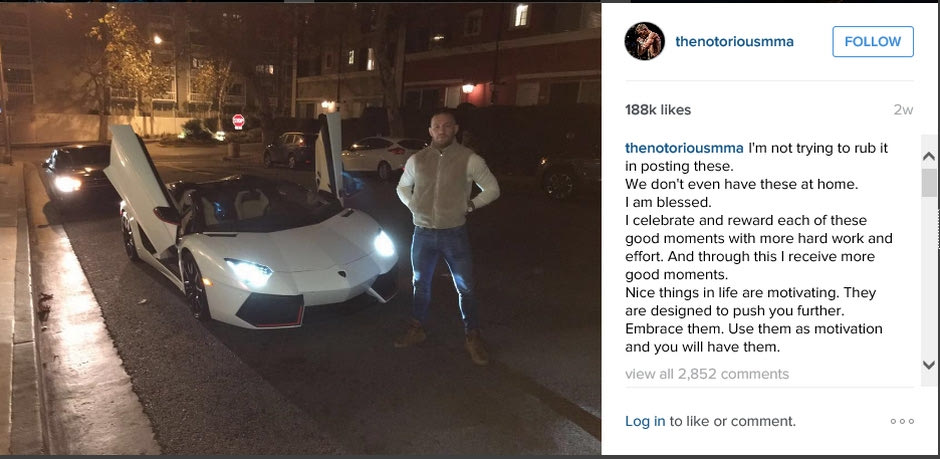Click the "I am blessed." caption line
Viewport: 940px width, 459px height.
pyautogui.click(x=669, y=202)
